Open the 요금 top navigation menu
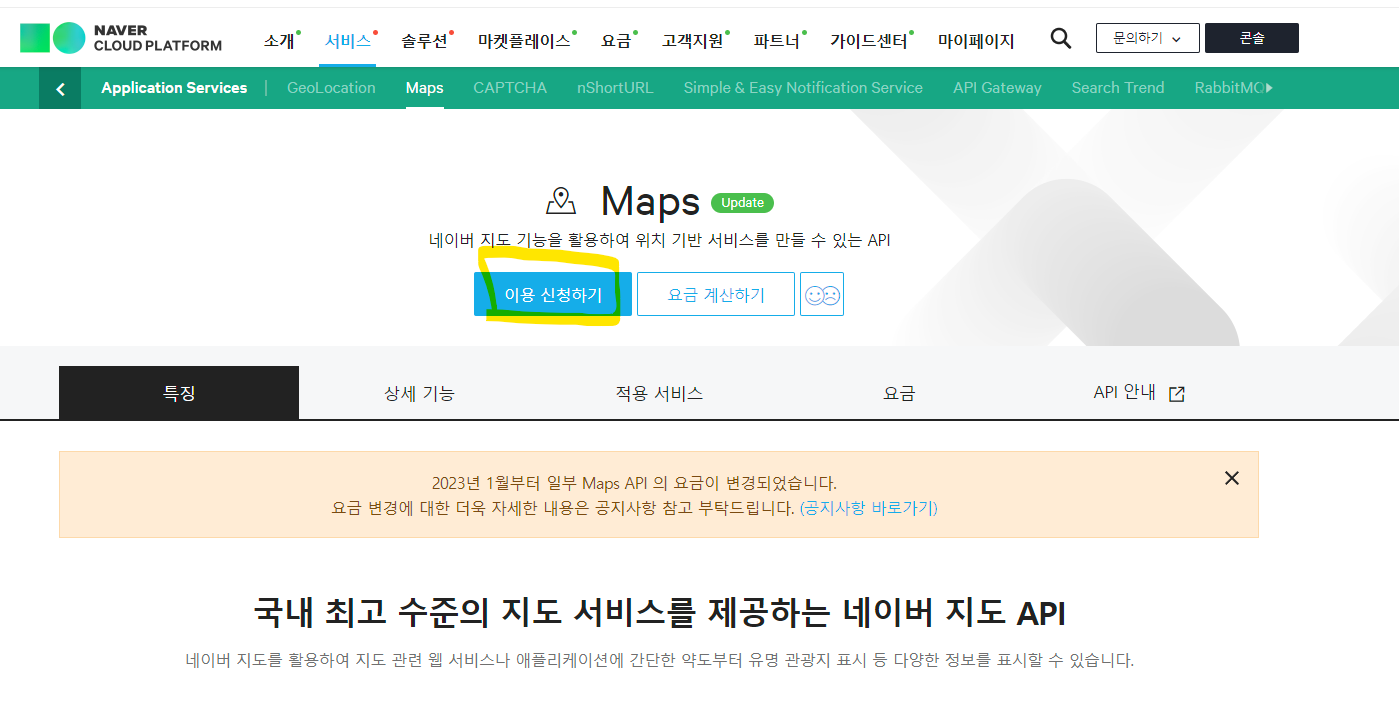This screenshot has width=1399, height=728. (x=617, y=41)
